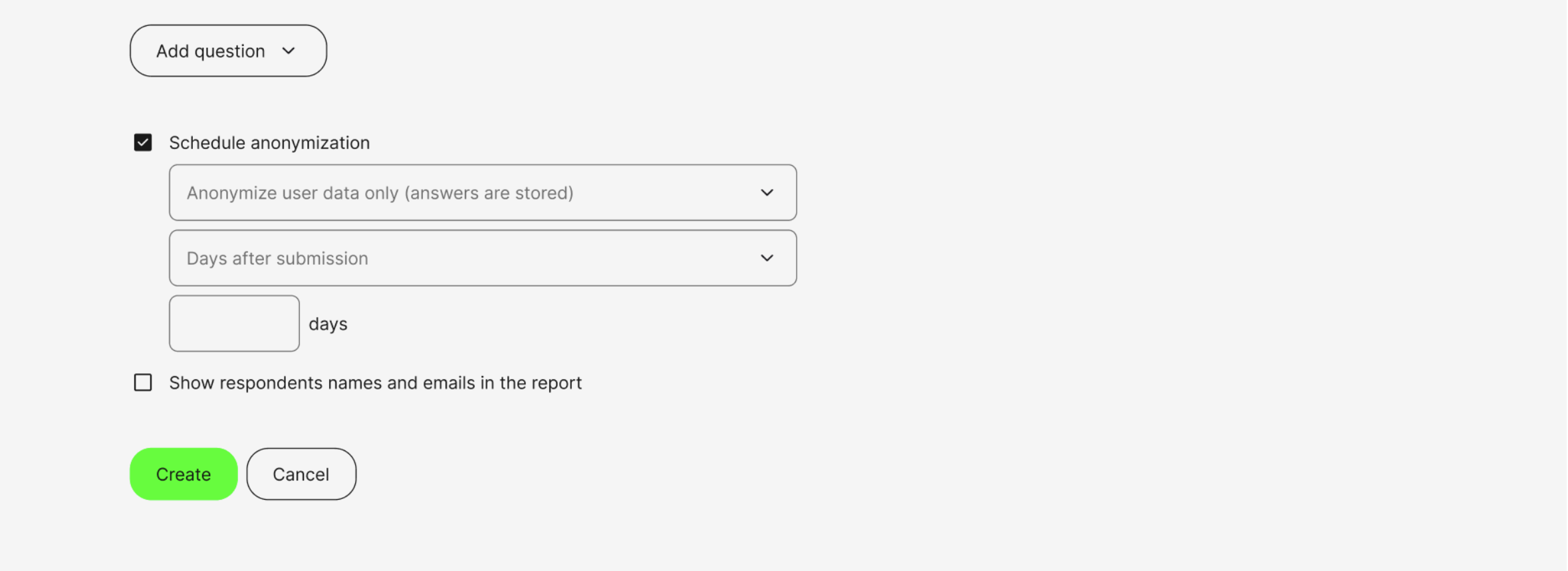The height and width of the screenshot is (571, 1568).
Task: Focus the number of days input field
Action: pyautogui.click(x=234, y=323)
